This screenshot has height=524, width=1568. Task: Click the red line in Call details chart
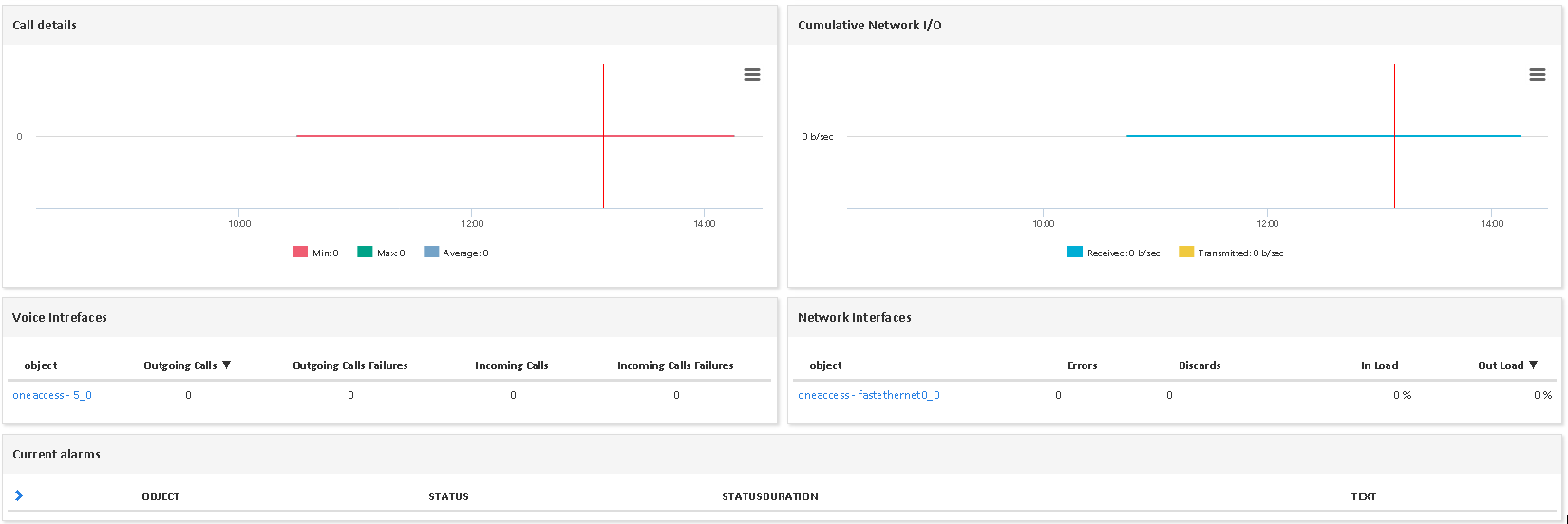pos(427,136)
